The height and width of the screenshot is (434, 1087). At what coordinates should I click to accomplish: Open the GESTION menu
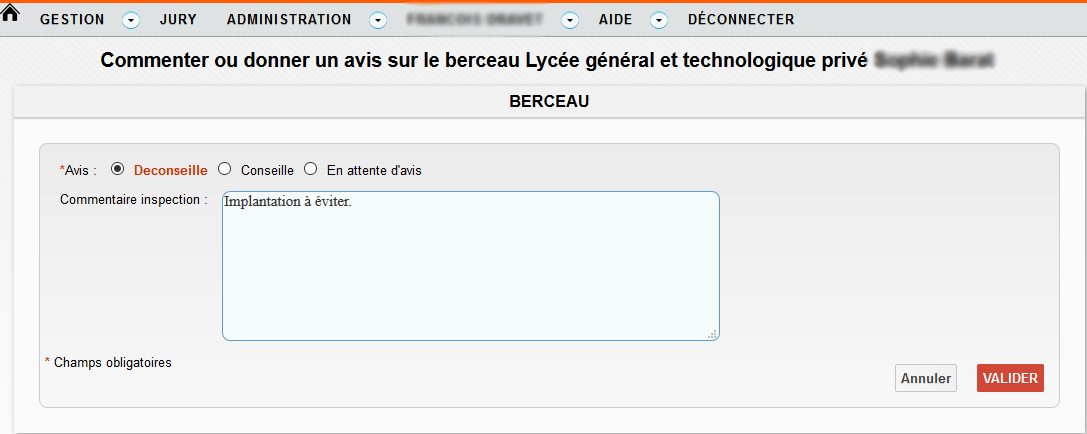point(72,20)
